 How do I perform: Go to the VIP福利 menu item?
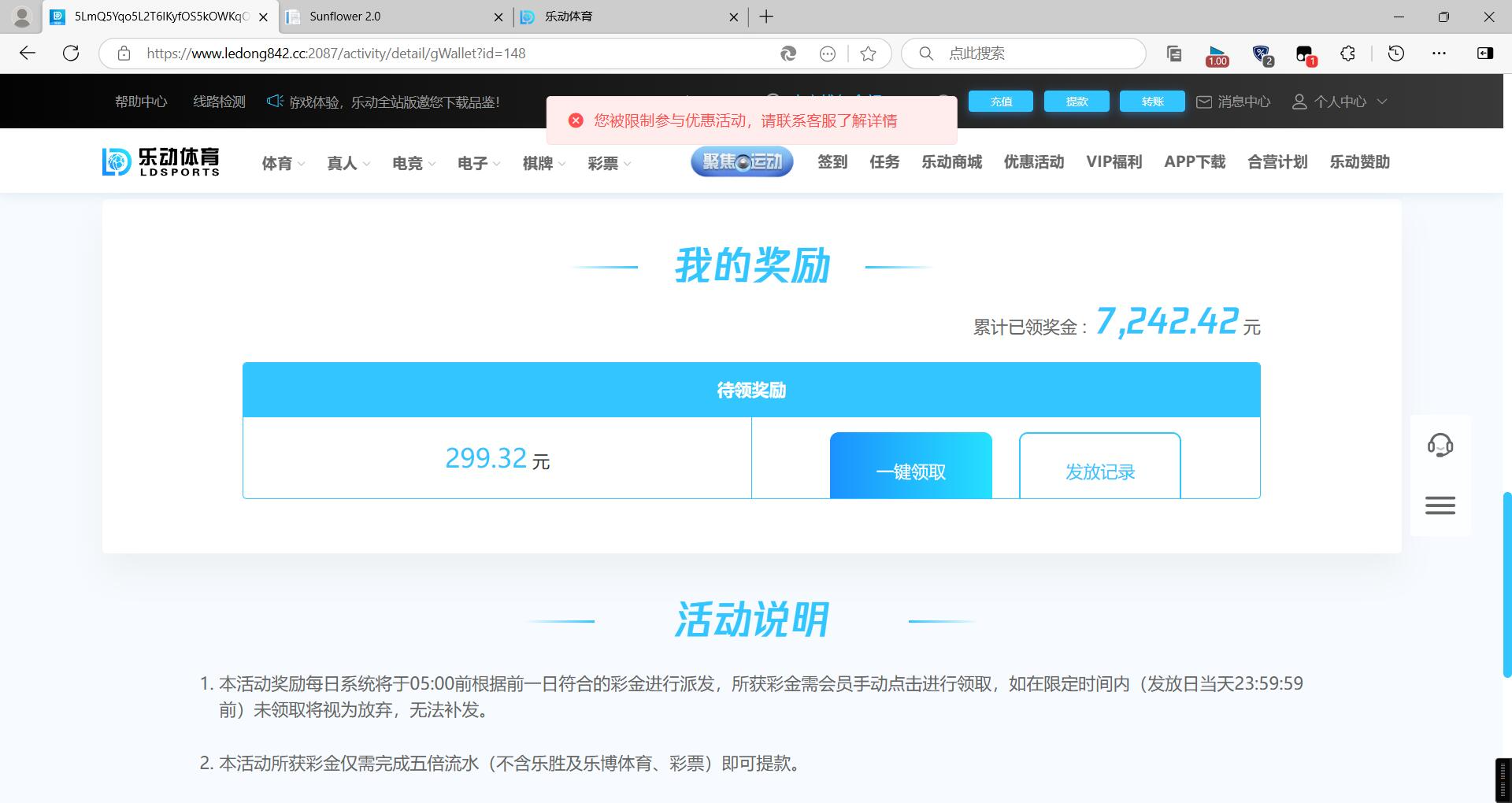[1114, 162]
